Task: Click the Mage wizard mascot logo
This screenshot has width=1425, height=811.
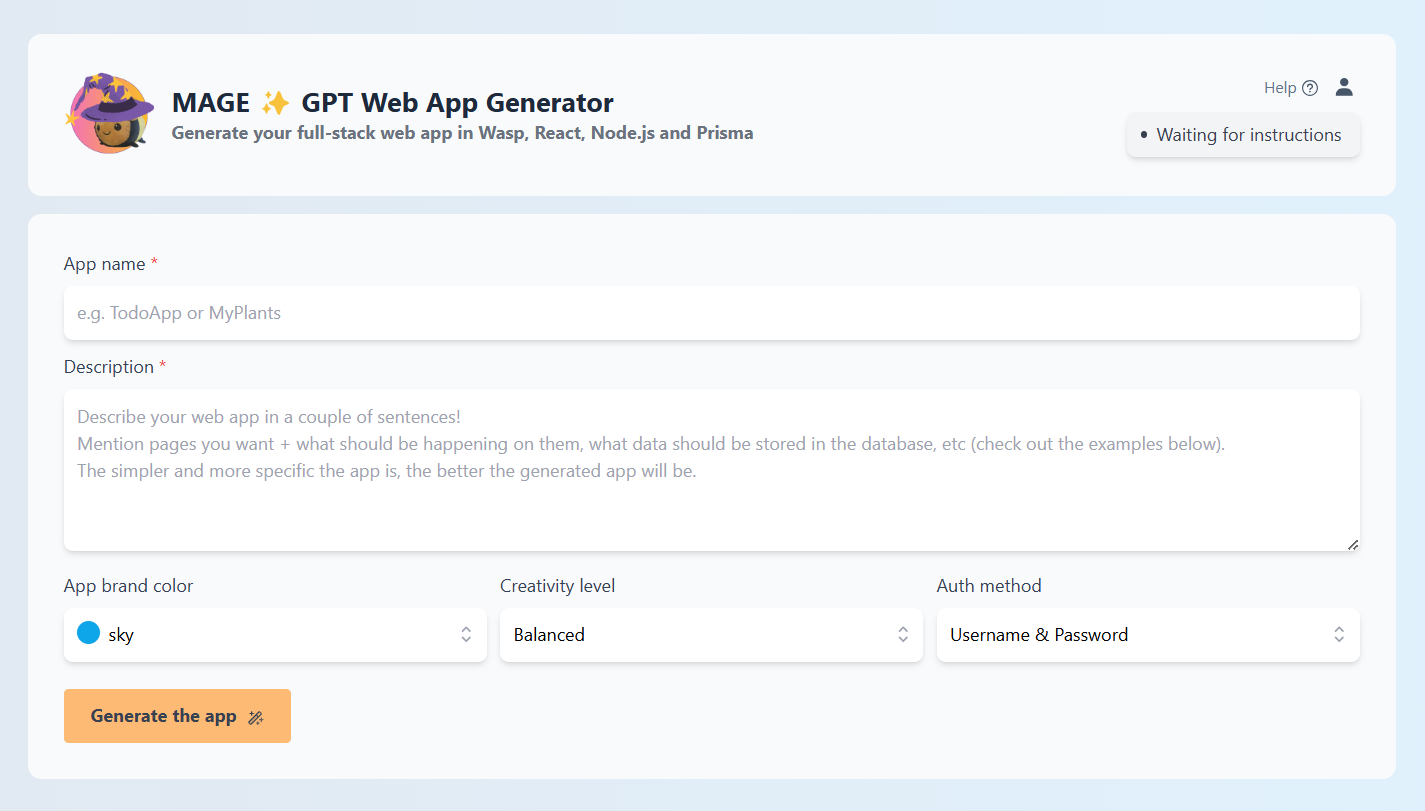Action: (110, 113)
